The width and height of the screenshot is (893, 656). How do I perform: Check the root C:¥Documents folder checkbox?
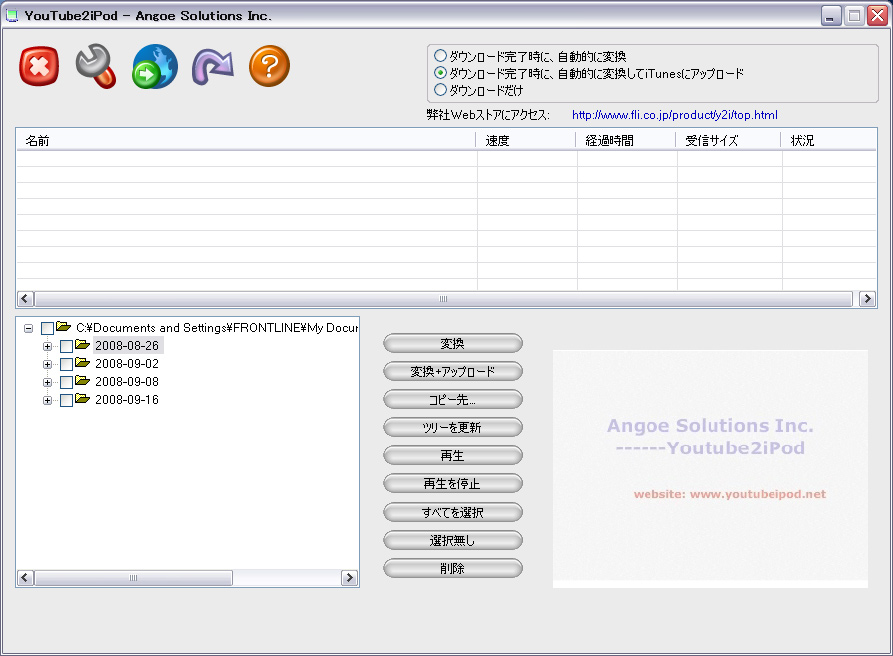(48, 328)
